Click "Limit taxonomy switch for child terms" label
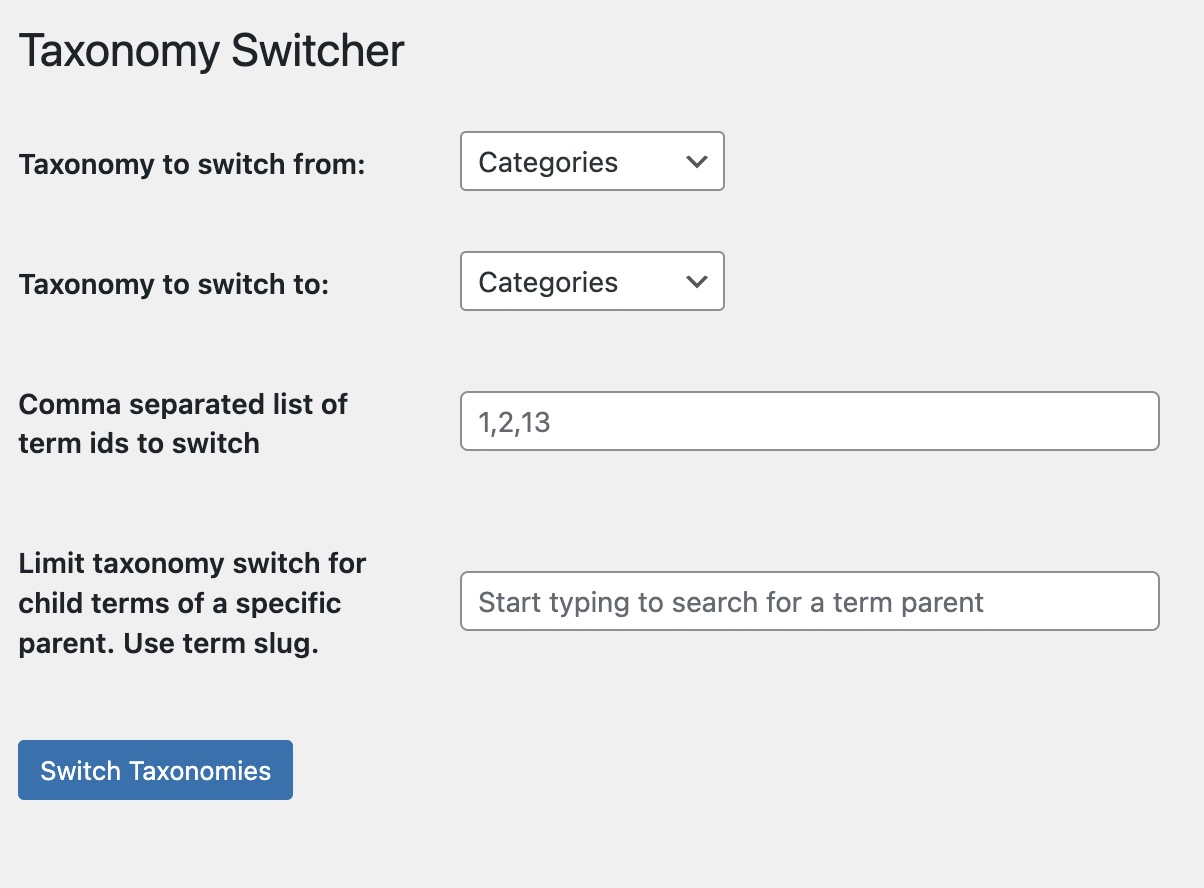Image resolution: width=1204 pixels, height=888 pixels. tap(192, 564)
